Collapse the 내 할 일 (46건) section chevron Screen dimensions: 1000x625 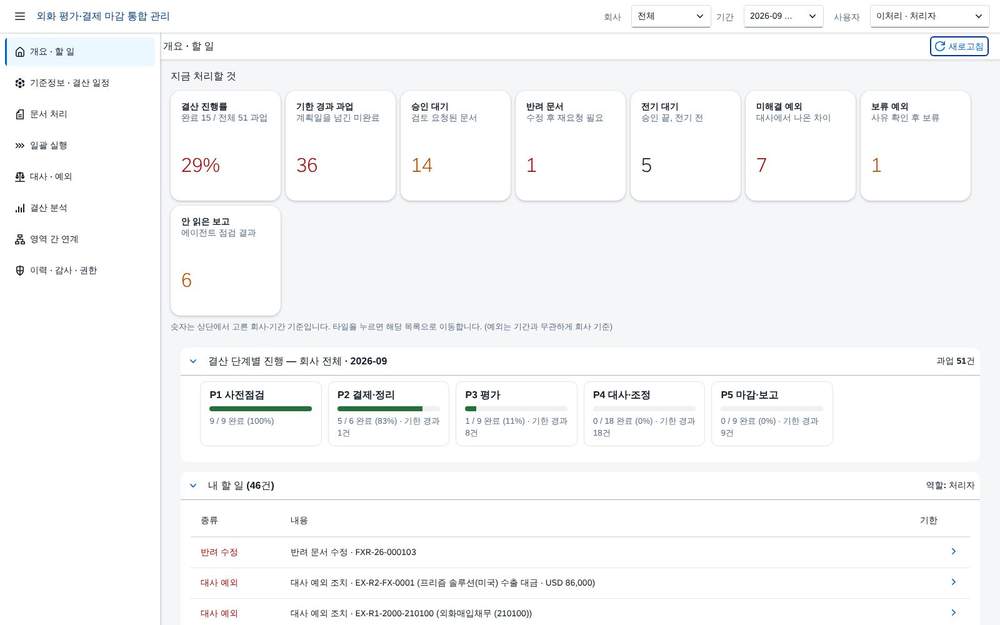193,485
